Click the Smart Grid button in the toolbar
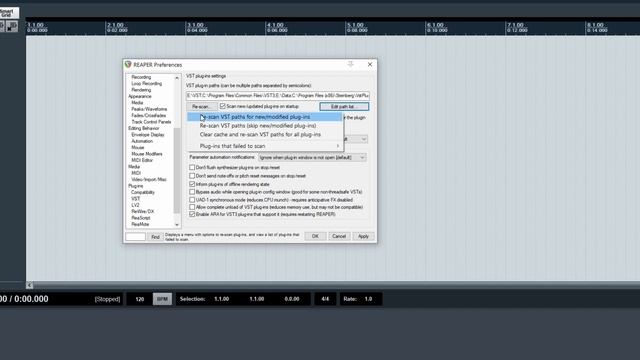The height and width of the screenshot is (360, 640). [9, 13]
